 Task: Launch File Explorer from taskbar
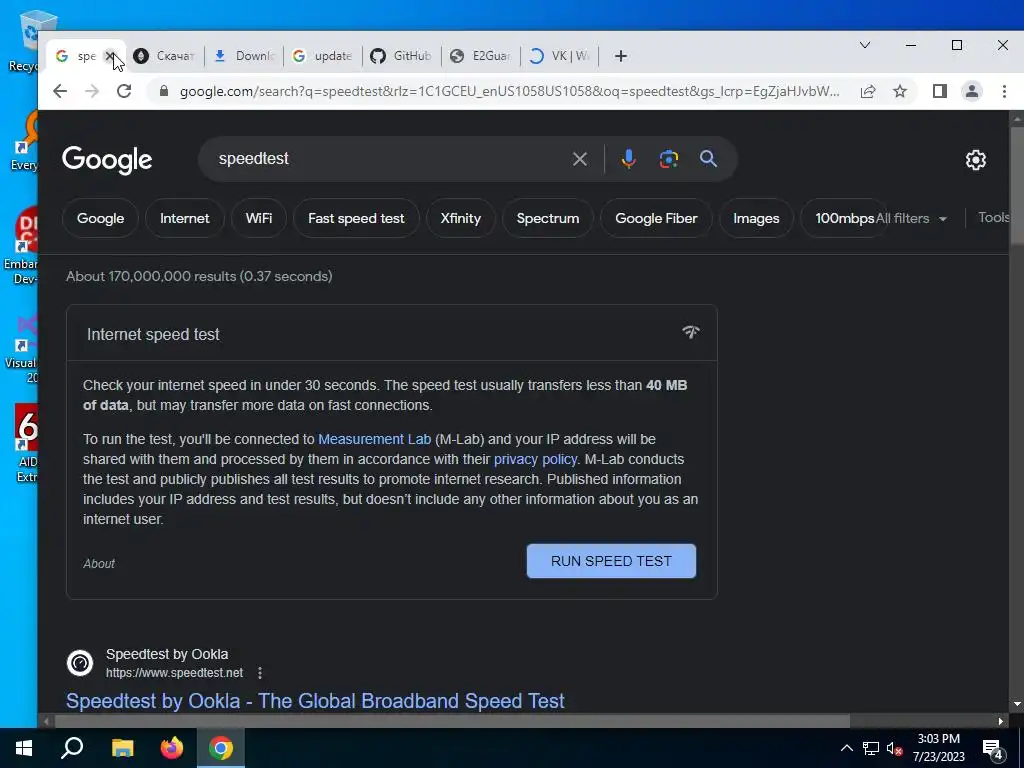(122, 748)
